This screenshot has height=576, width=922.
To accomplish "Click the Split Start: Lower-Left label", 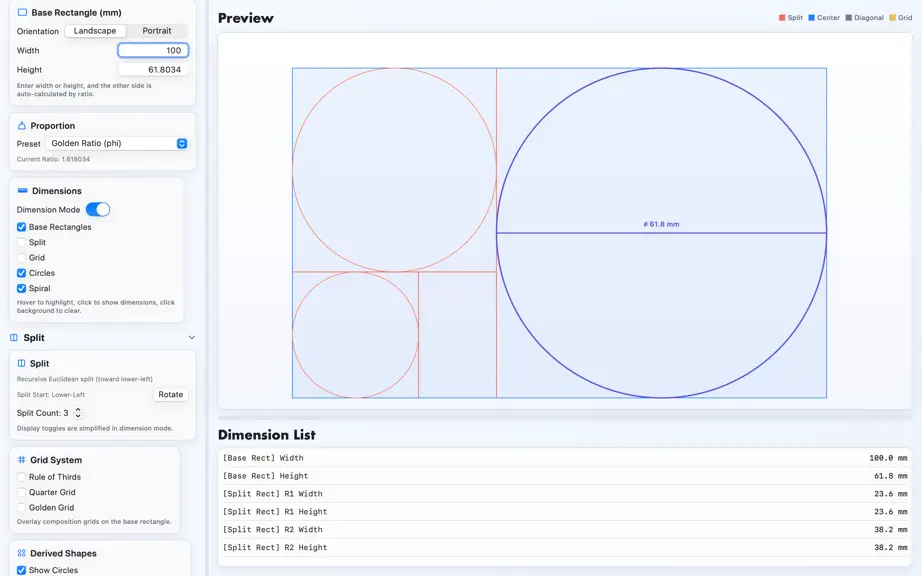I will tap(51, 395).
